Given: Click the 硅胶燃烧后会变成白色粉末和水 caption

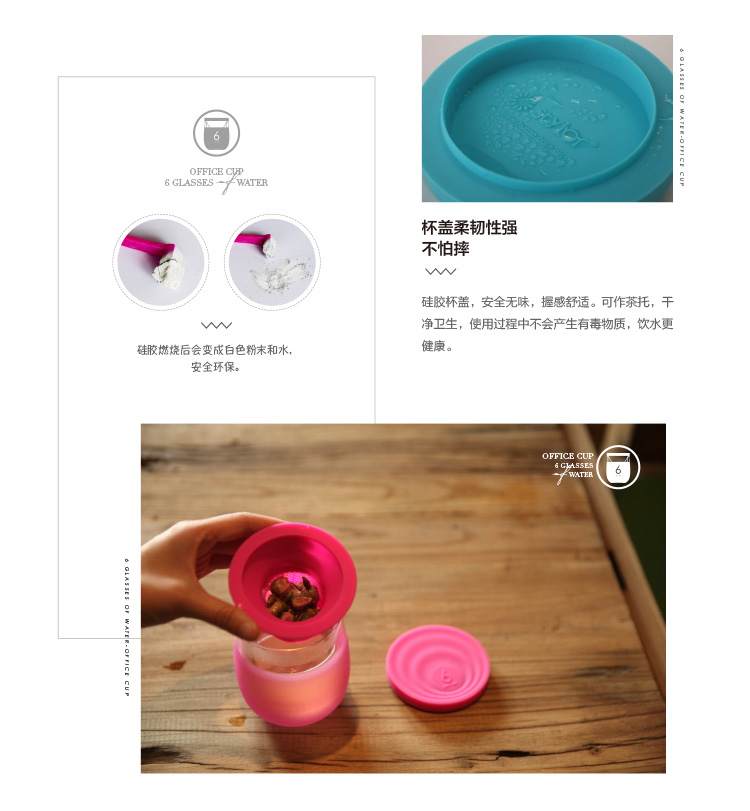Looking at the screenshot, I should click(215, 350).
